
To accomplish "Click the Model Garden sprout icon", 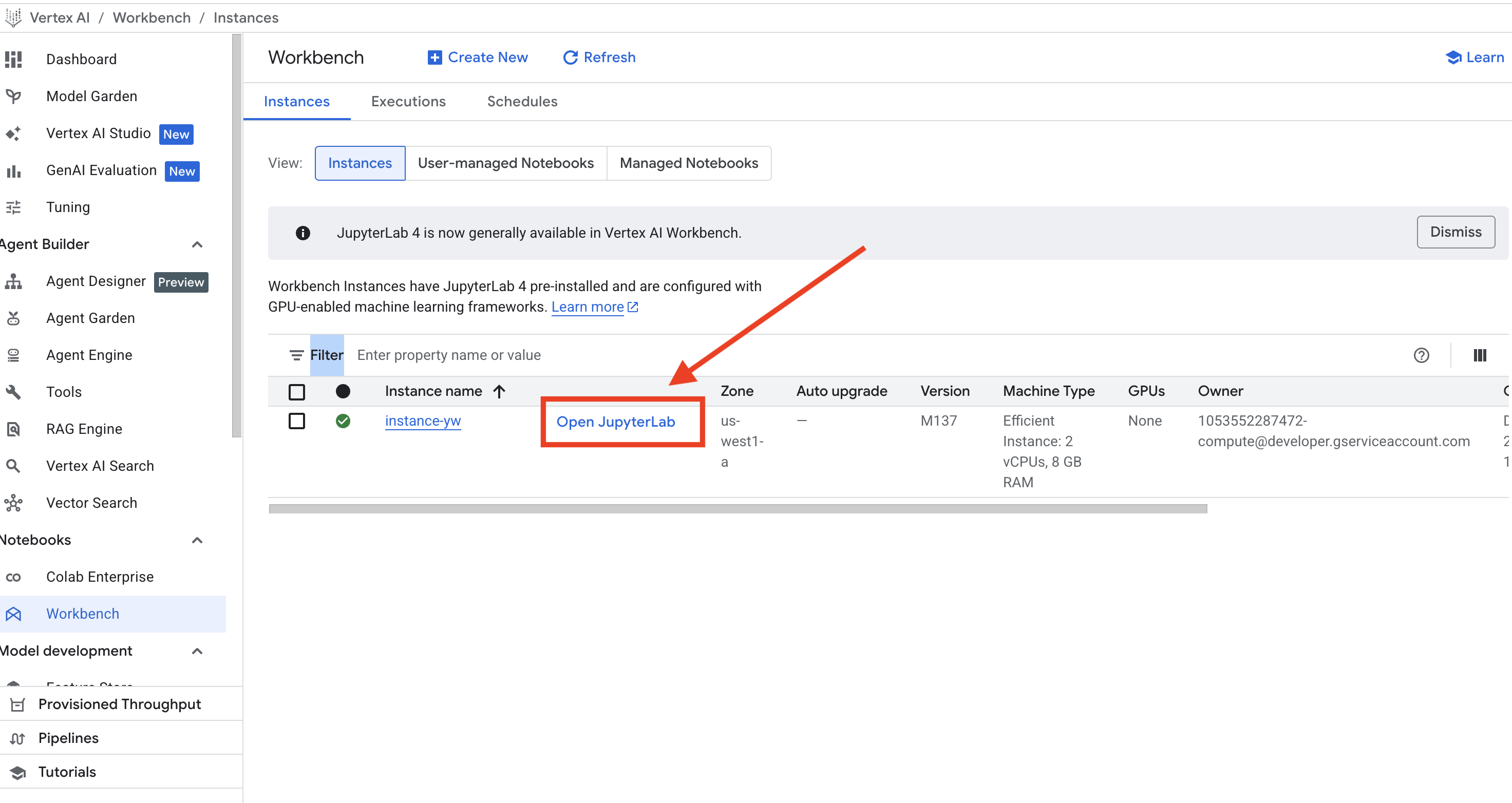I will 13,96.
